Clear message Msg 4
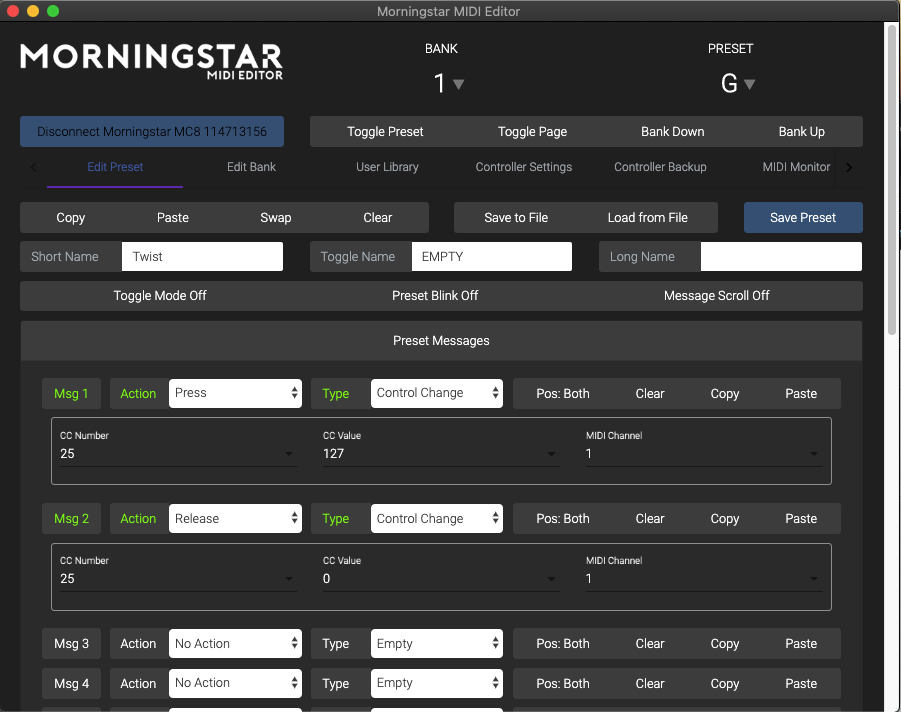901x712 pixels. pyautogui.click(x=650, y=683)
